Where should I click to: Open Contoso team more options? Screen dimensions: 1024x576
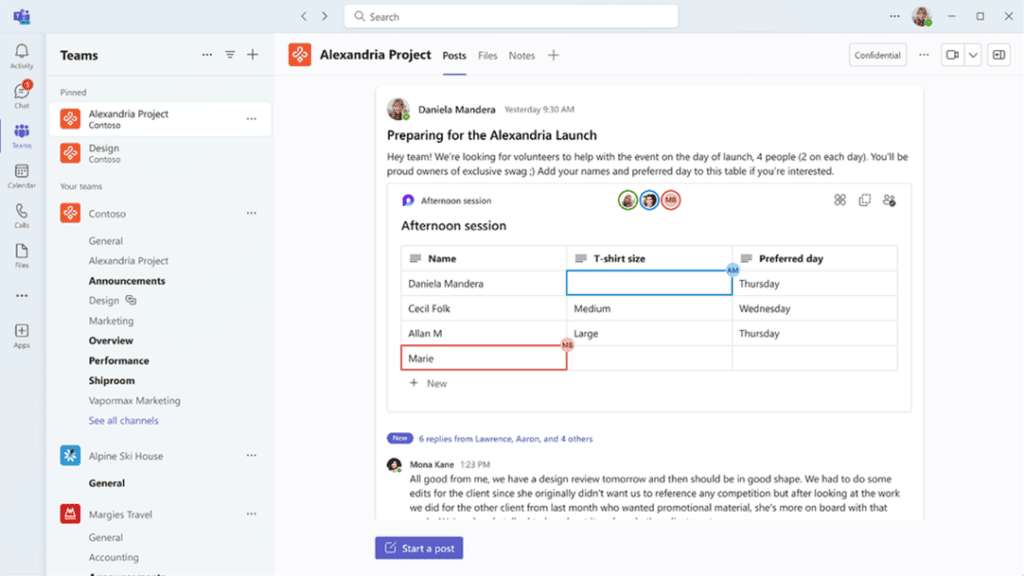pos(251,214)
